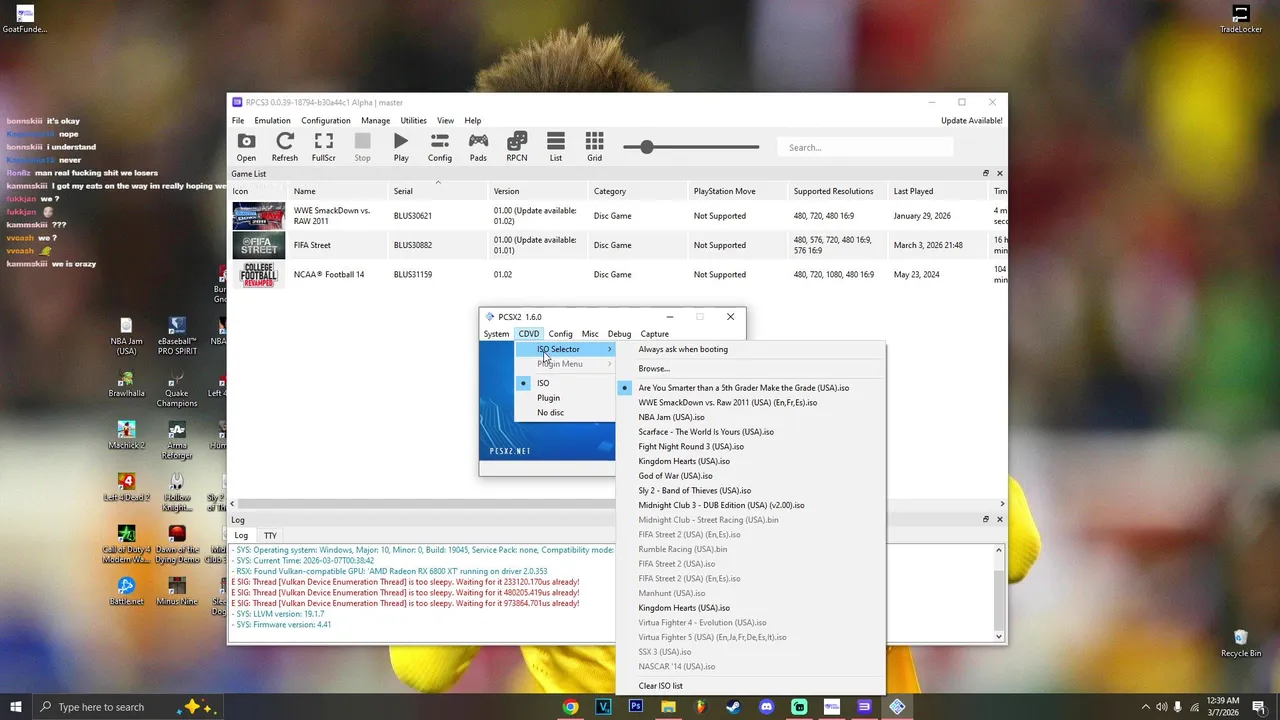Open Steam from the taskbar
Image resolution: width=1280 pixels, height=720 pixels.
733,707
